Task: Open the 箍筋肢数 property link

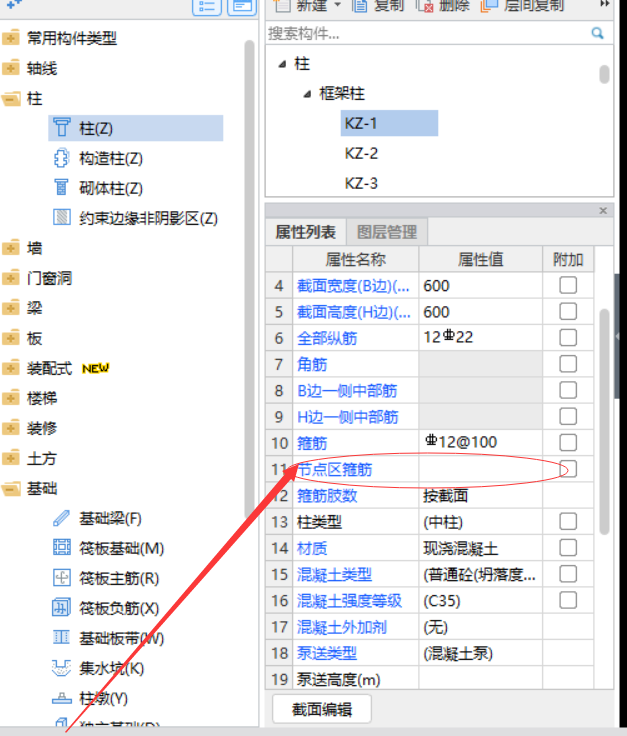Action: pos(327,496)
